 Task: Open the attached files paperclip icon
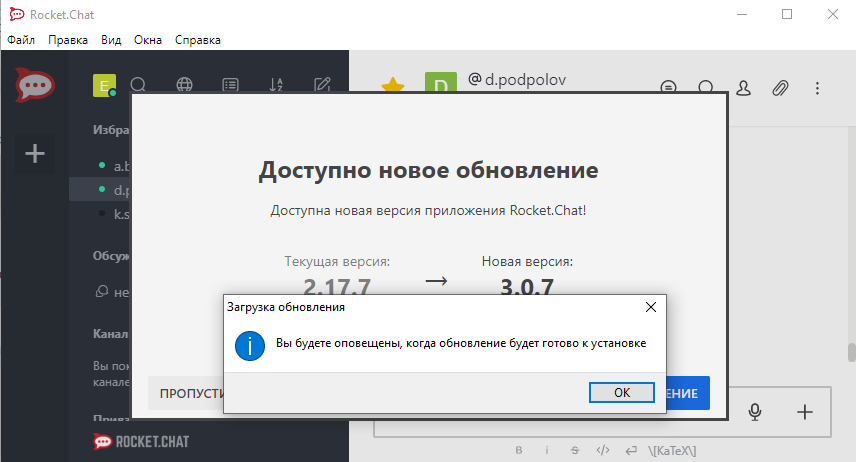click(x=780, y=88)
